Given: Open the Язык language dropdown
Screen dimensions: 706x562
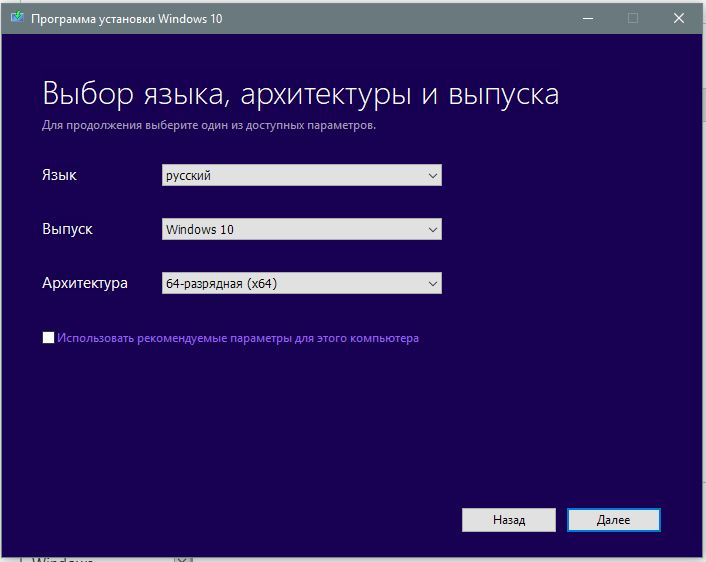Looking at the screenshot, I should tap(302, 175).
